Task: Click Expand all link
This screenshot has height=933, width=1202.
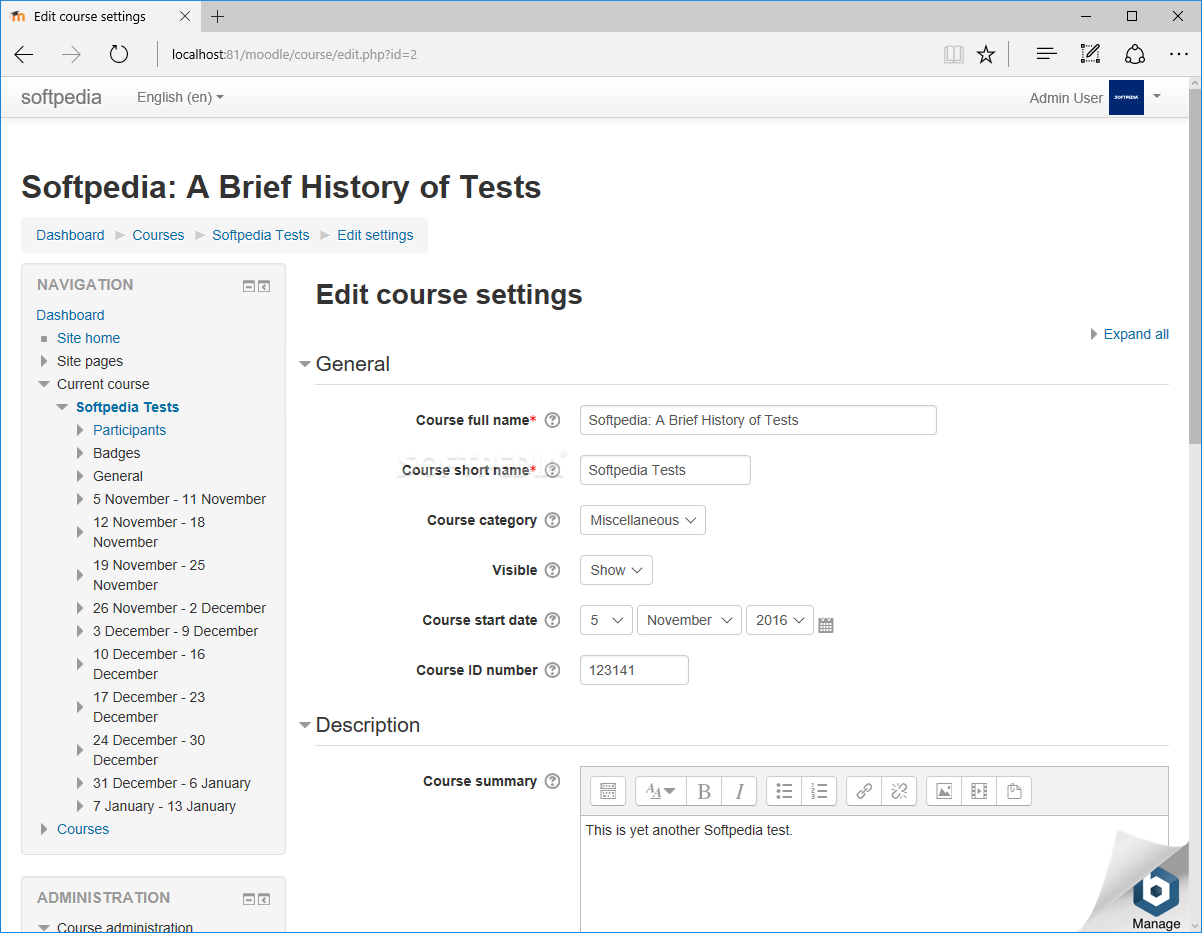Action: click(1136, 334)
